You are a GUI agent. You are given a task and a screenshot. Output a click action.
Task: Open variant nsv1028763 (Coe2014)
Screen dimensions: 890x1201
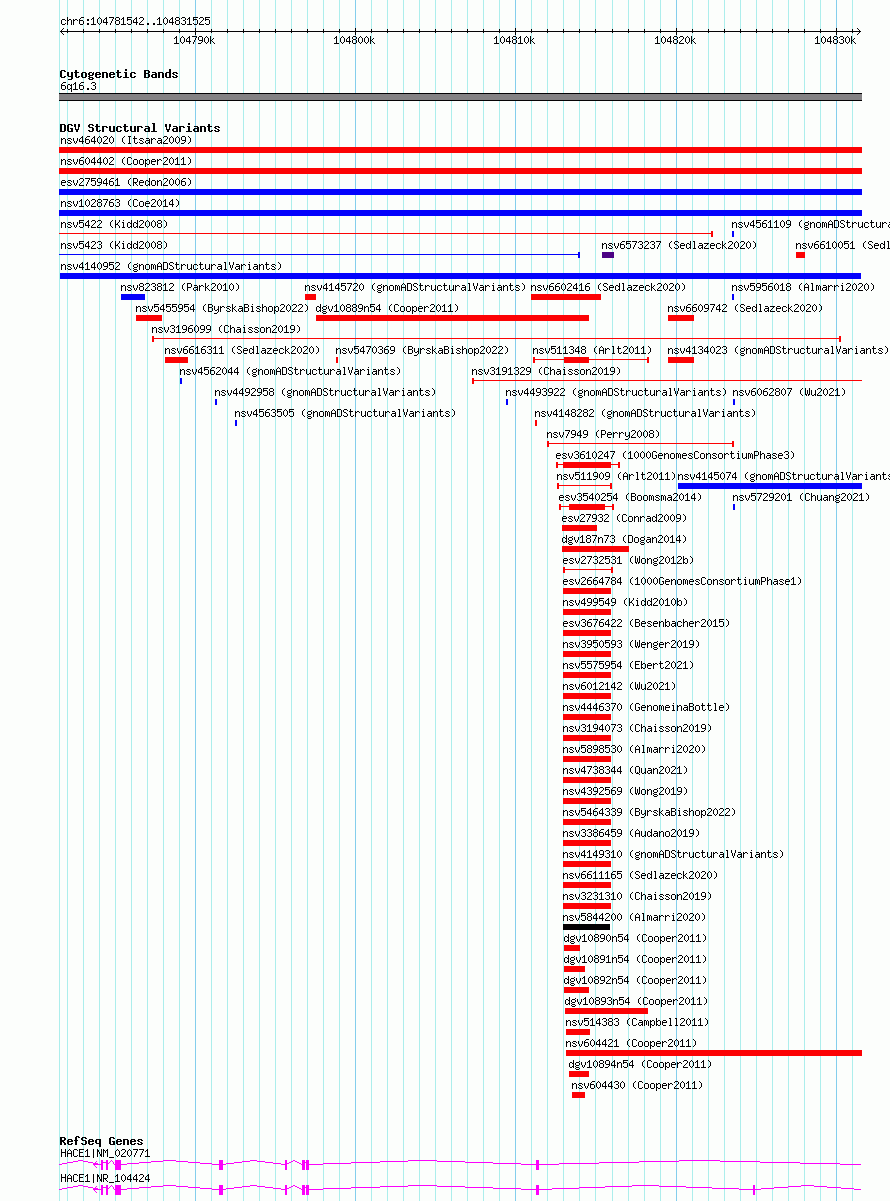tap(120, 203)
